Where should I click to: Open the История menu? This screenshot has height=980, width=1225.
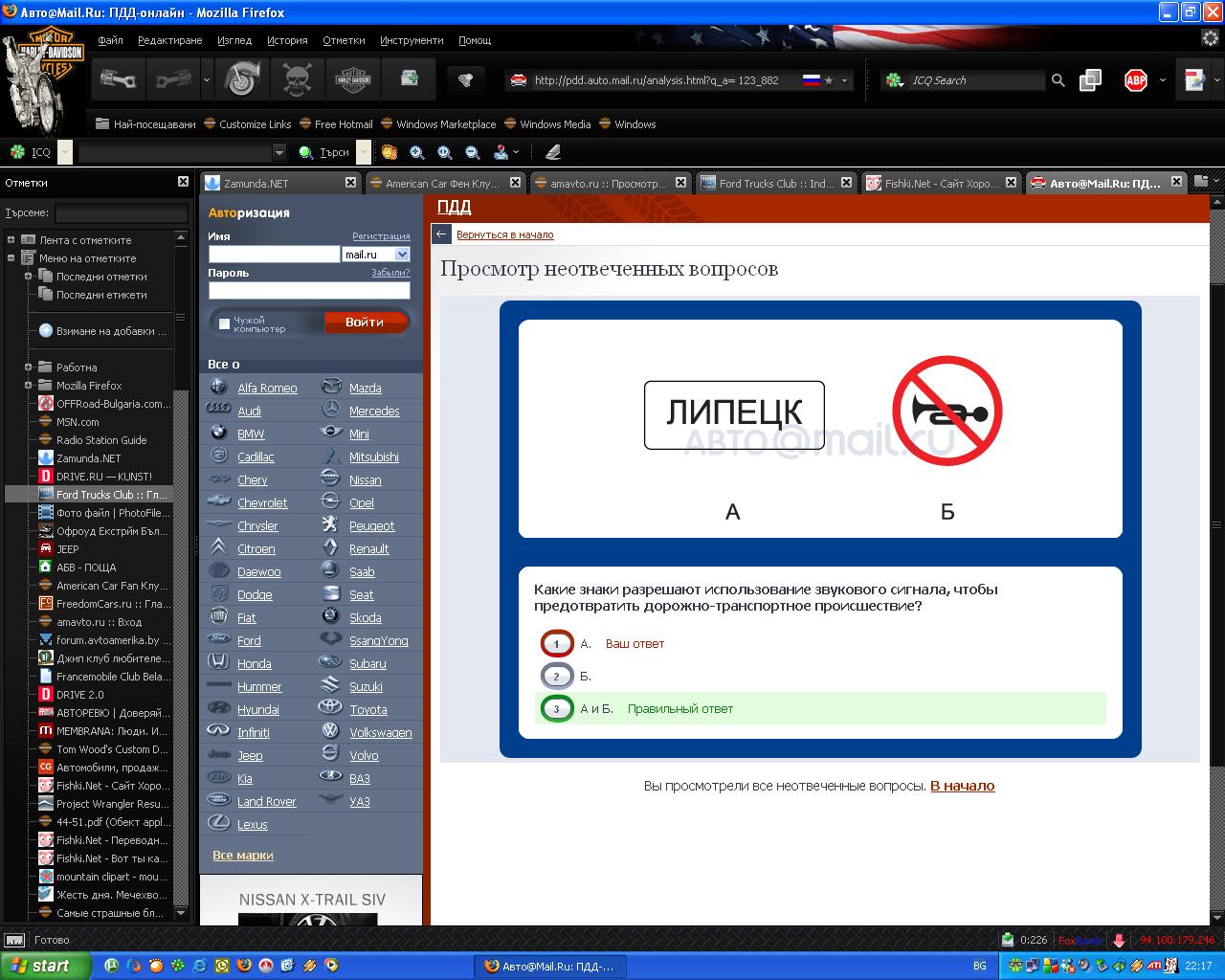coord(287,40)
